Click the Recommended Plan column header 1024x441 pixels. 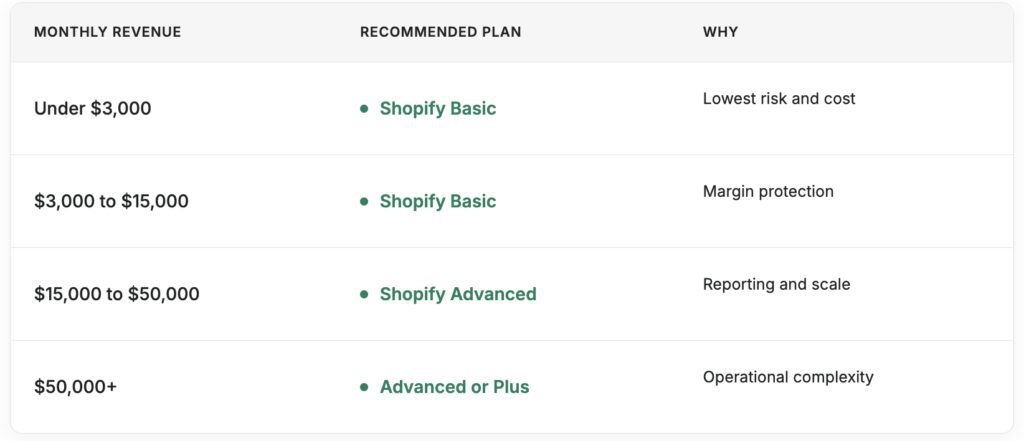click(x=440, y=32)
